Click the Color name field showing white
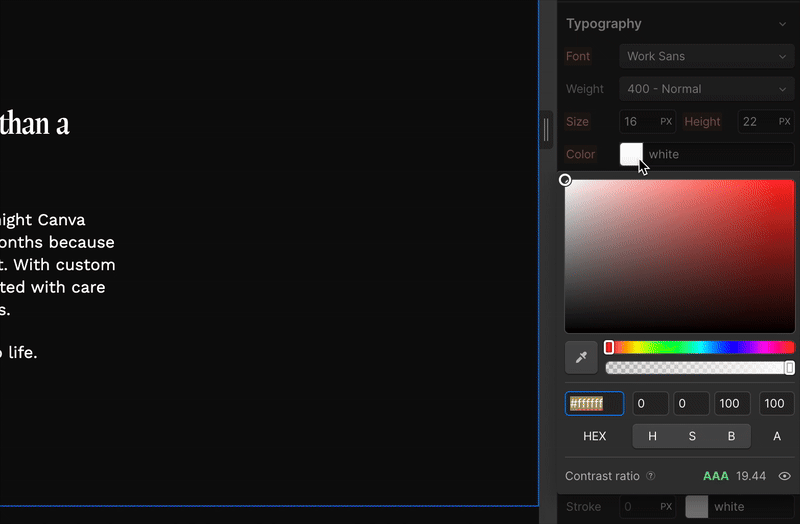 tap(719, 154)
